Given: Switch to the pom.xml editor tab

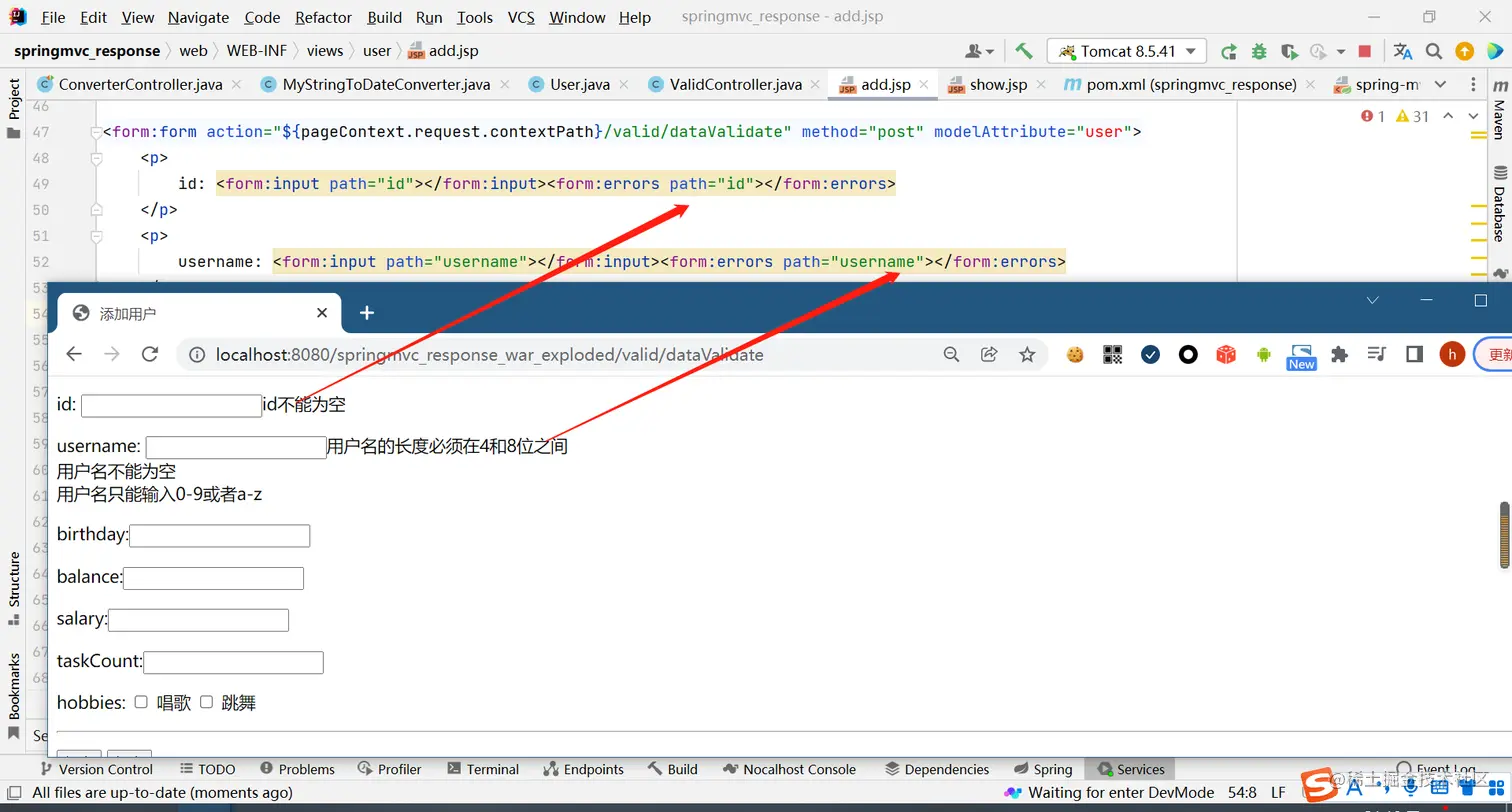Looking at the screenshot, I should 1191,85.
